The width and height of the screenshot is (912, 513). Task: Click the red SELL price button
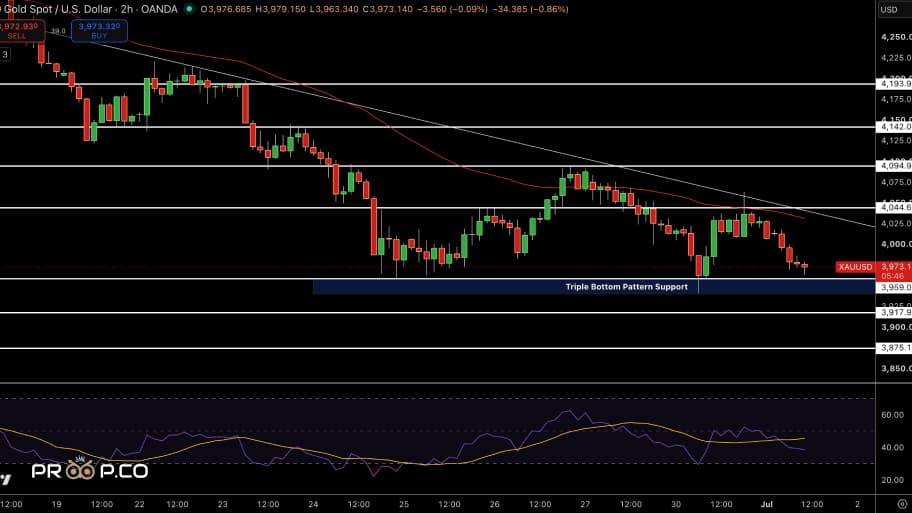click(x=22, y=31)
